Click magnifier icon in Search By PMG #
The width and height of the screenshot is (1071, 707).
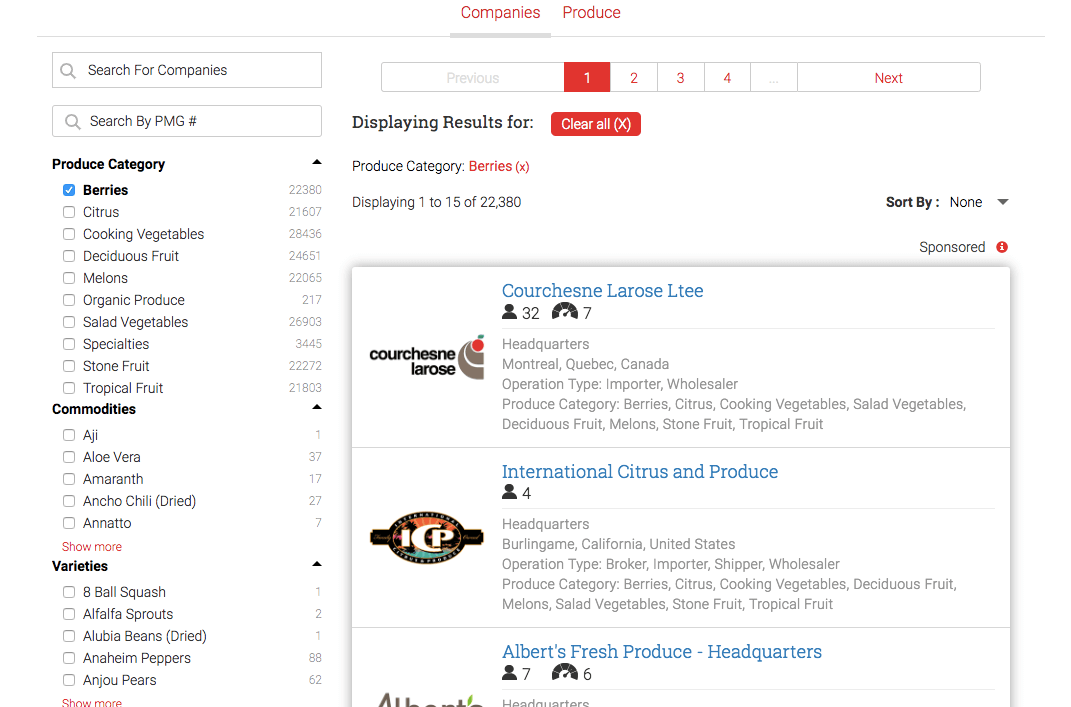(72, 122)
